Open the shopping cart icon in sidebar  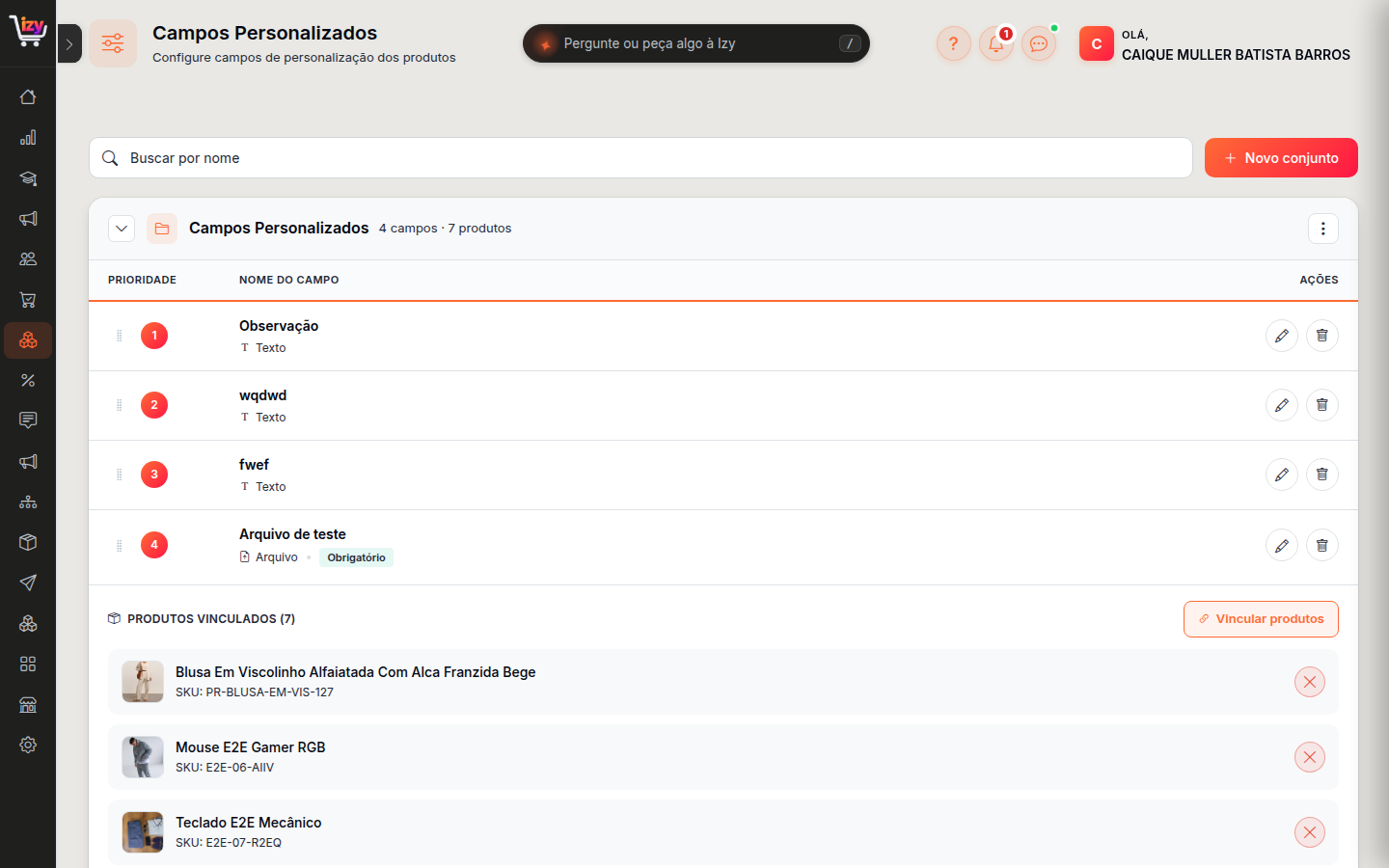point(28,300)
